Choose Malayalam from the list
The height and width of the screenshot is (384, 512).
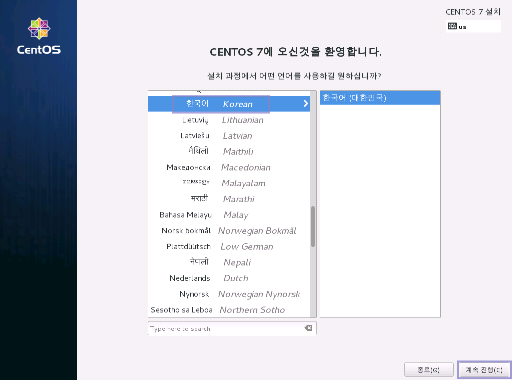pos(229,183)
